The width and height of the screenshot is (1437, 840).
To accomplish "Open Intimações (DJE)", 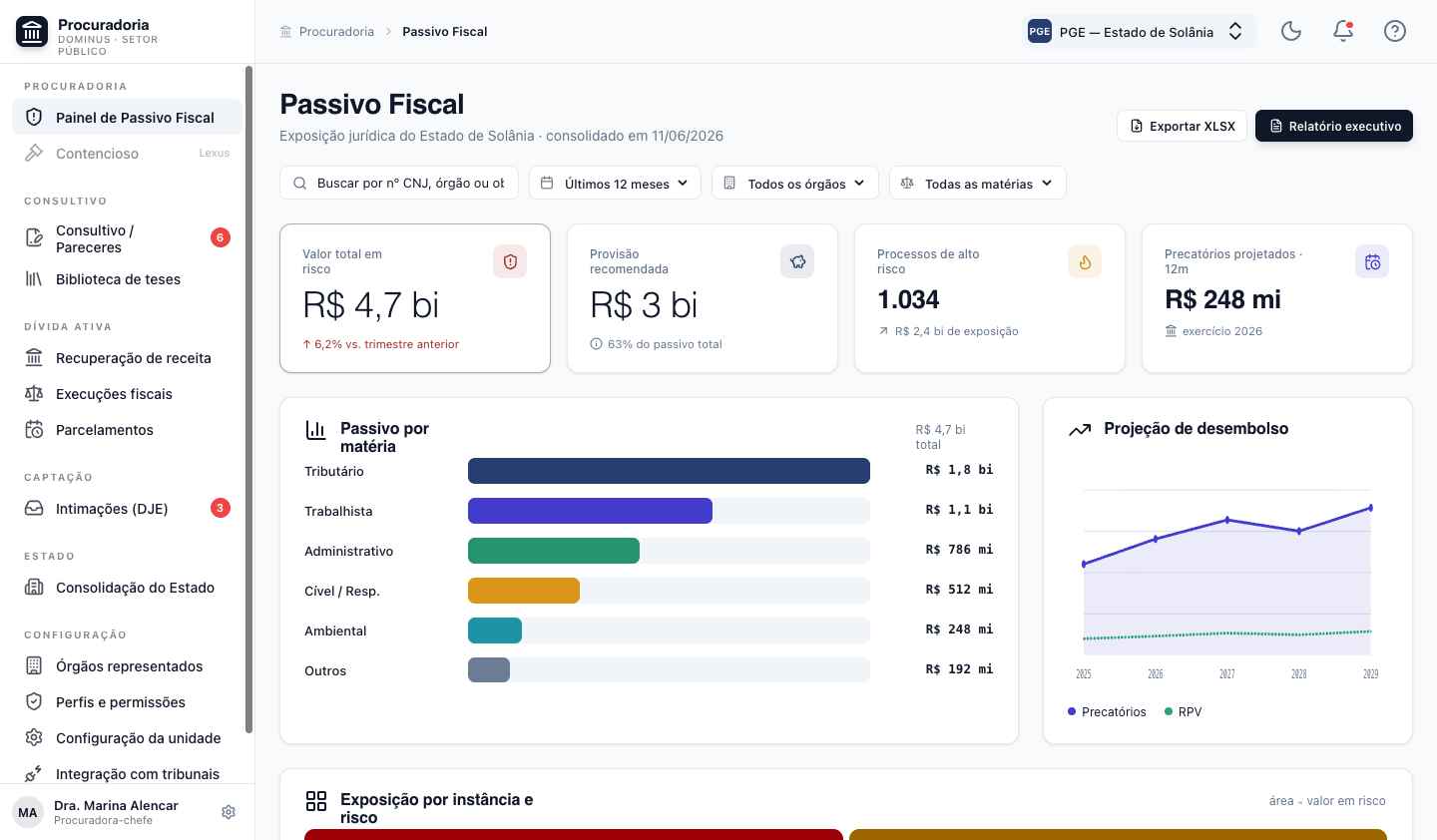I will [x=127, y=509].
